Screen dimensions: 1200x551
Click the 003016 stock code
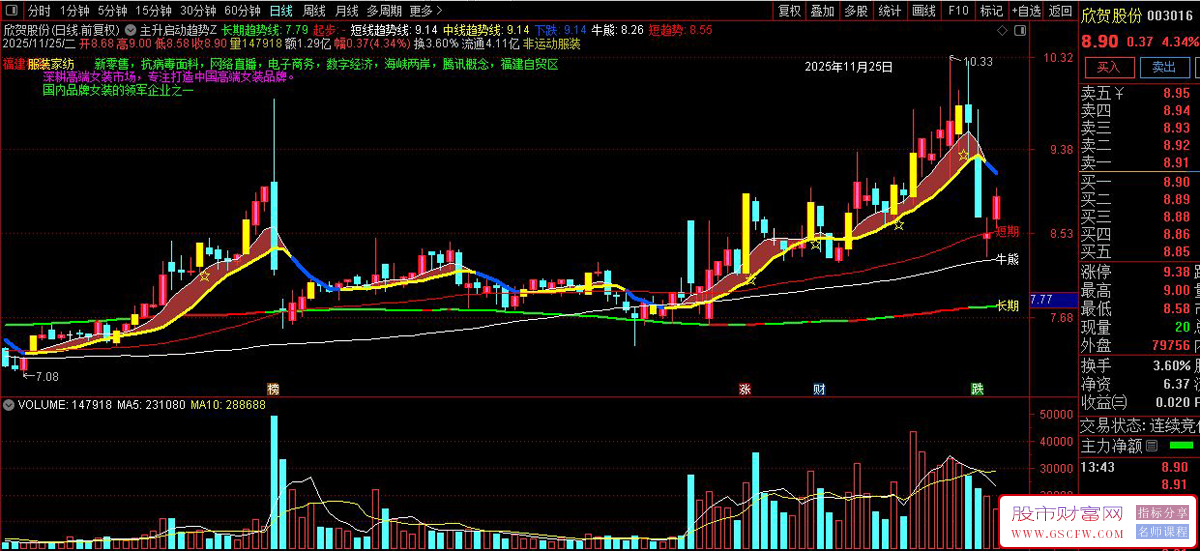[1172, 15]
